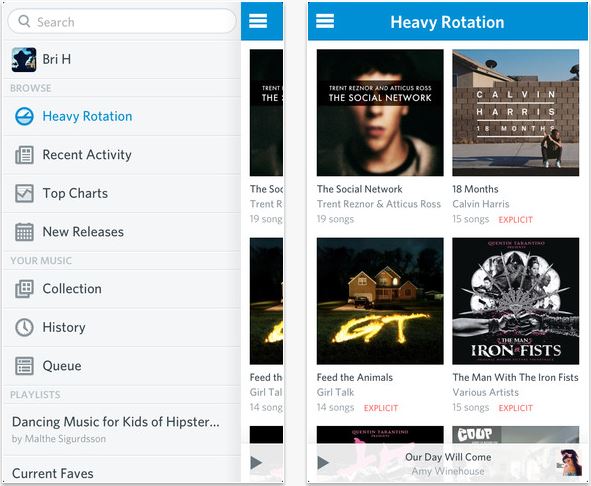The width and height of the screenshot is (591, 486).
Task: Click the Recent Activity newspaper icon
Action: point(24,155)
